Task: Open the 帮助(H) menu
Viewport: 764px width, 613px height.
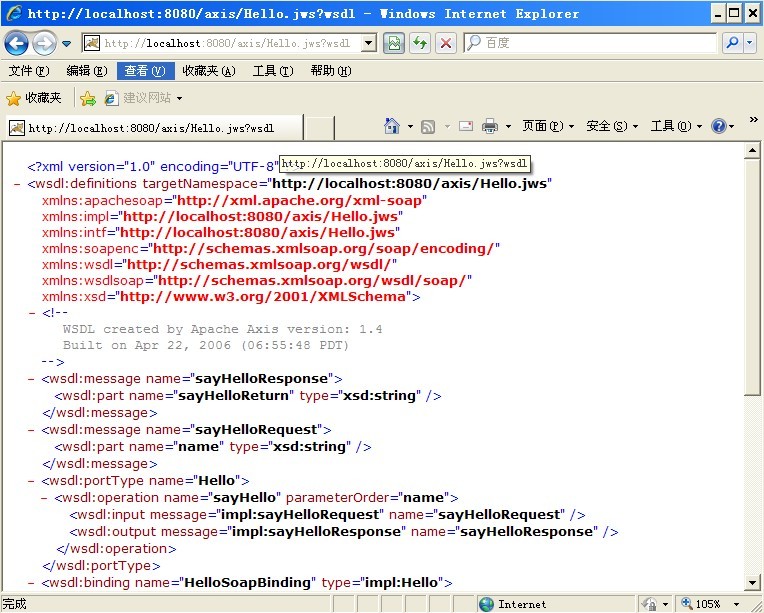Action: pos(331,71)
